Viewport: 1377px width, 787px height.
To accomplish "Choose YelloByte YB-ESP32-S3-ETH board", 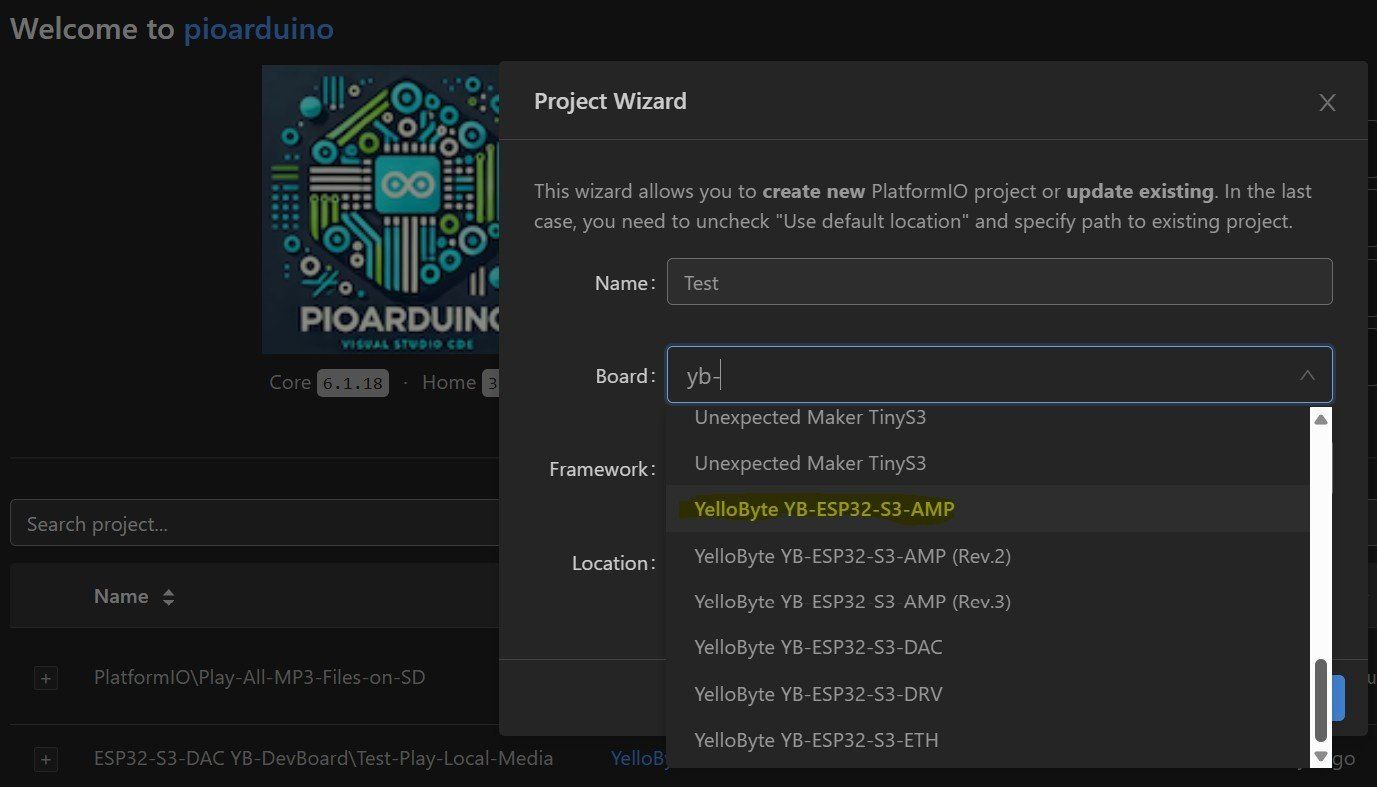I will coord(987,740).
